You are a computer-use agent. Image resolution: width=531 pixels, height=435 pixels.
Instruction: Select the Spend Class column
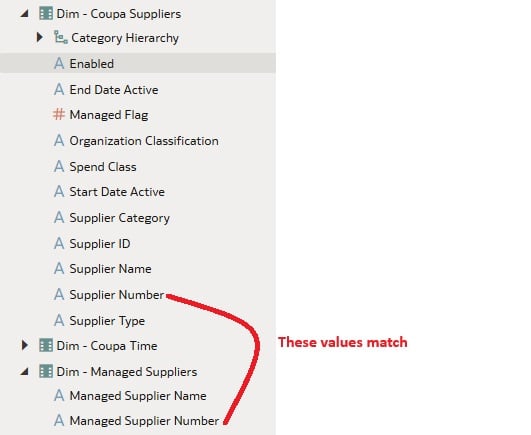[103, 167]
